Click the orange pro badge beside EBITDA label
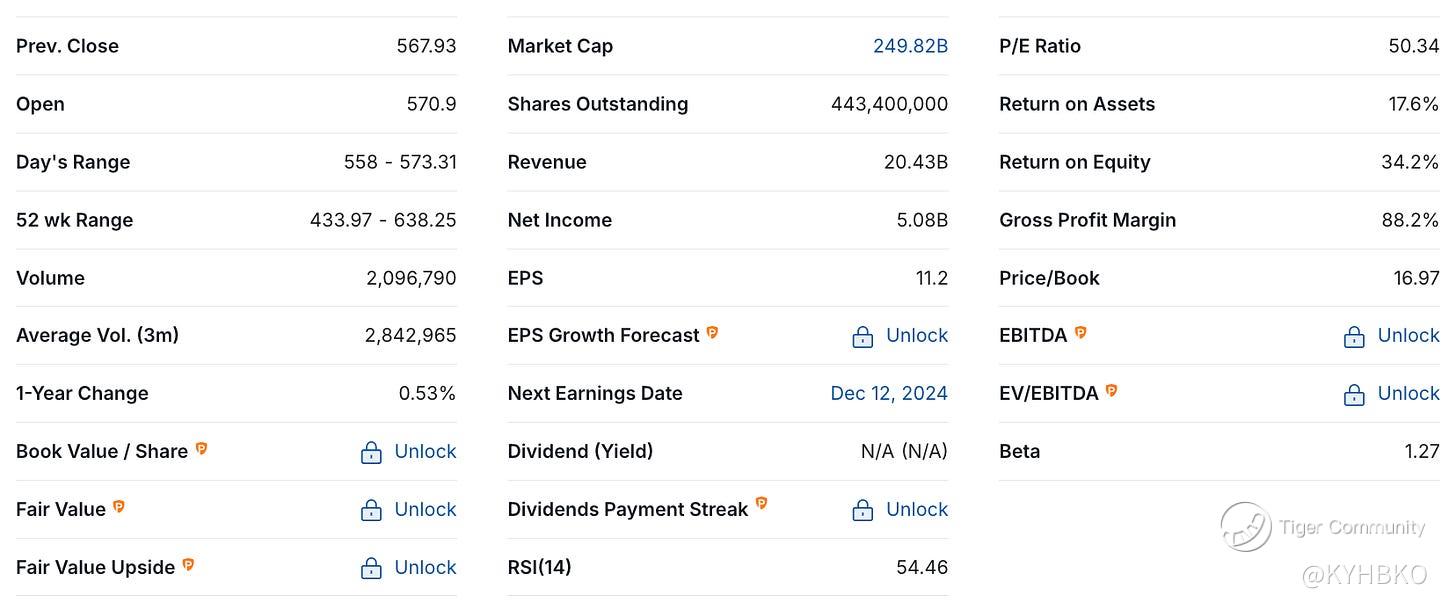 [x=1081, y=333]
